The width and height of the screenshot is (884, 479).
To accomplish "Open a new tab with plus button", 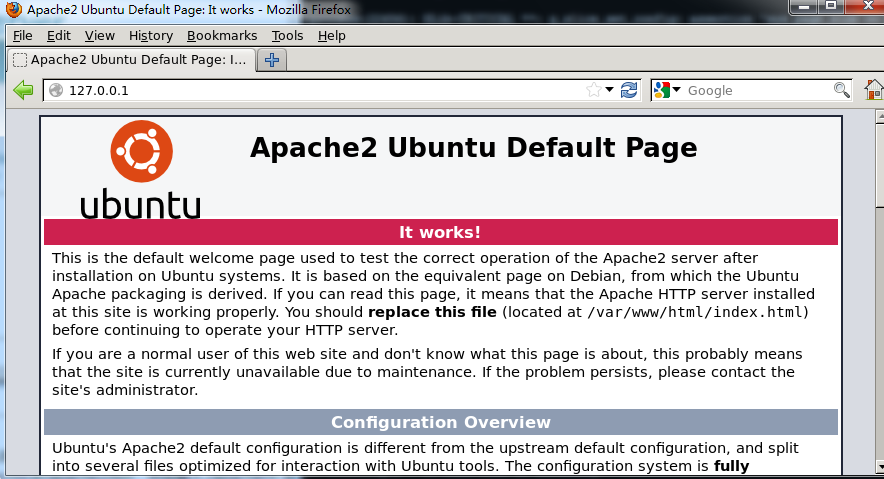I will pyautogui.click(x=272, y=60).
